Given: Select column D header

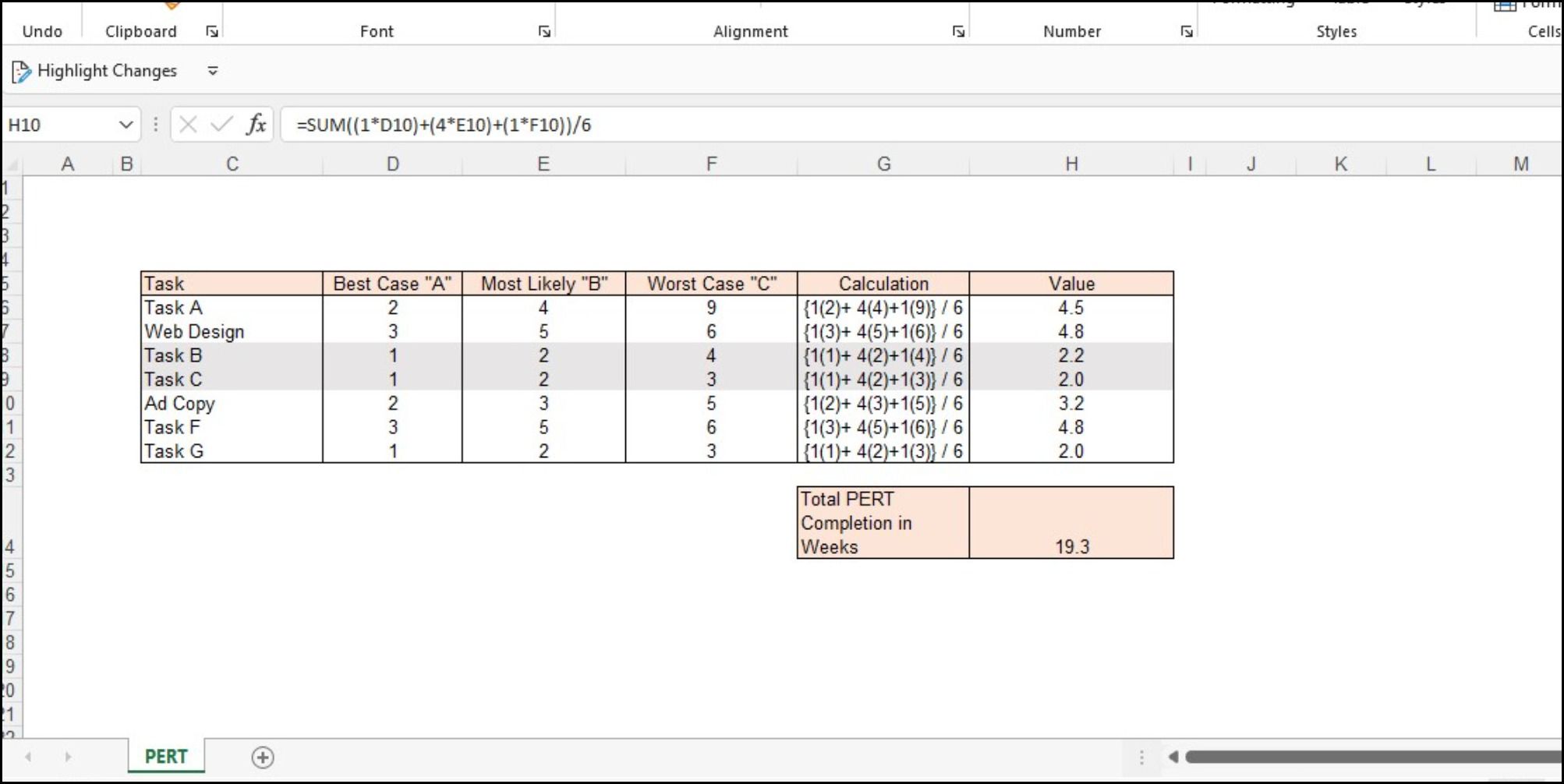Looking at the screenshot, I should point(392,164).
